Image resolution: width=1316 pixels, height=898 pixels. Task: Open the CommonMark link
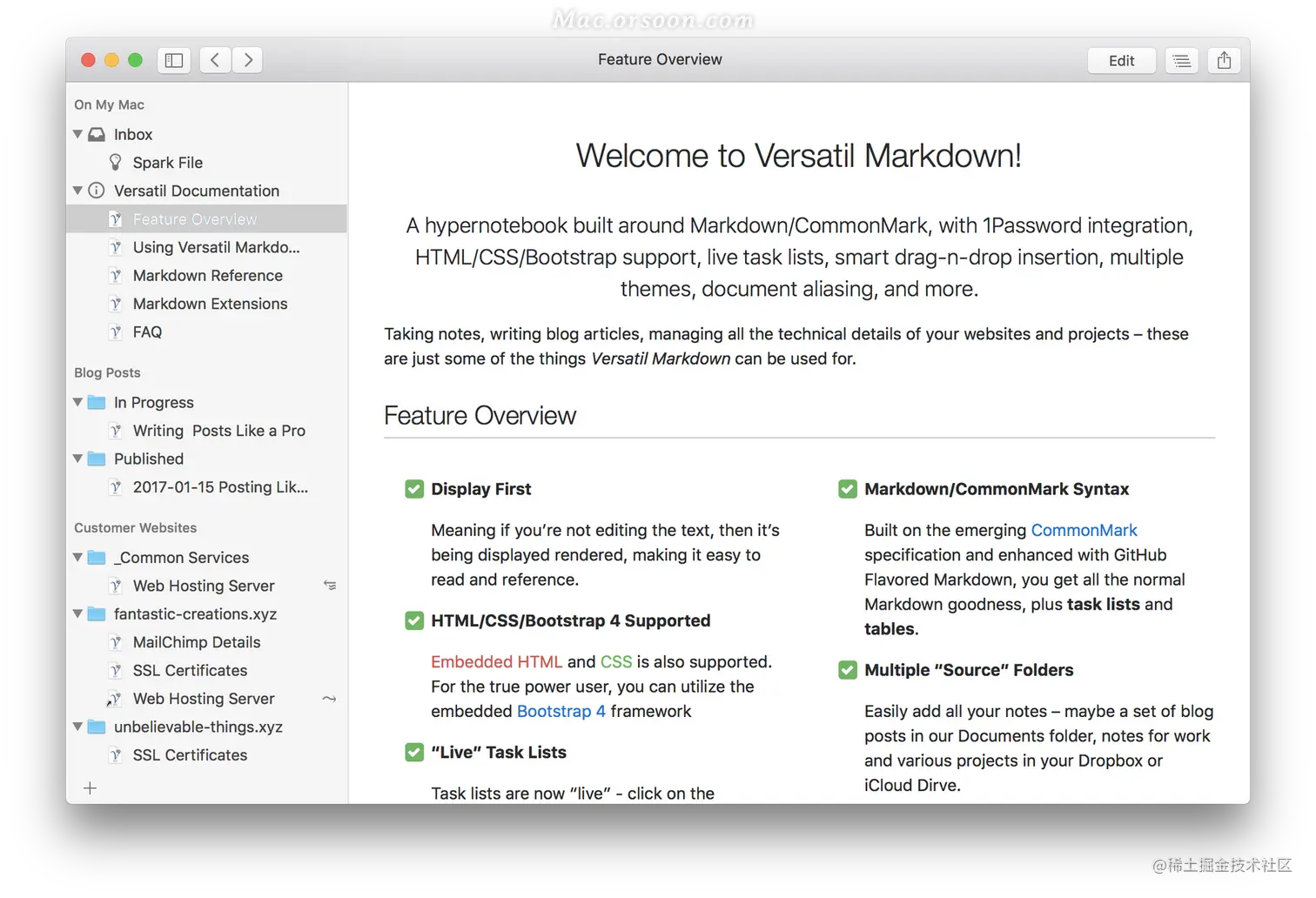(1084, 530)
